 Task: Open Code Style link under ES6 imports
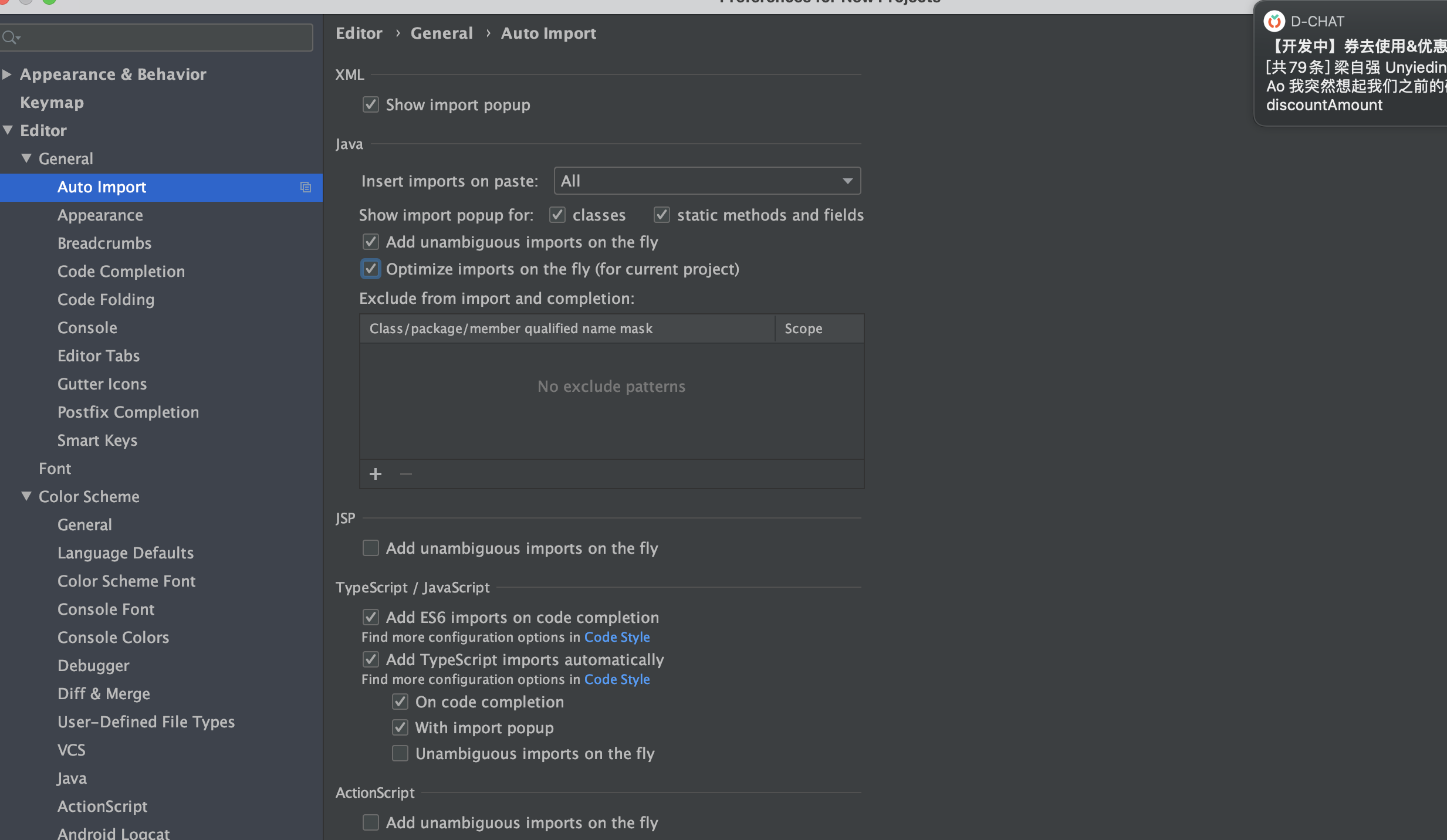617,637
